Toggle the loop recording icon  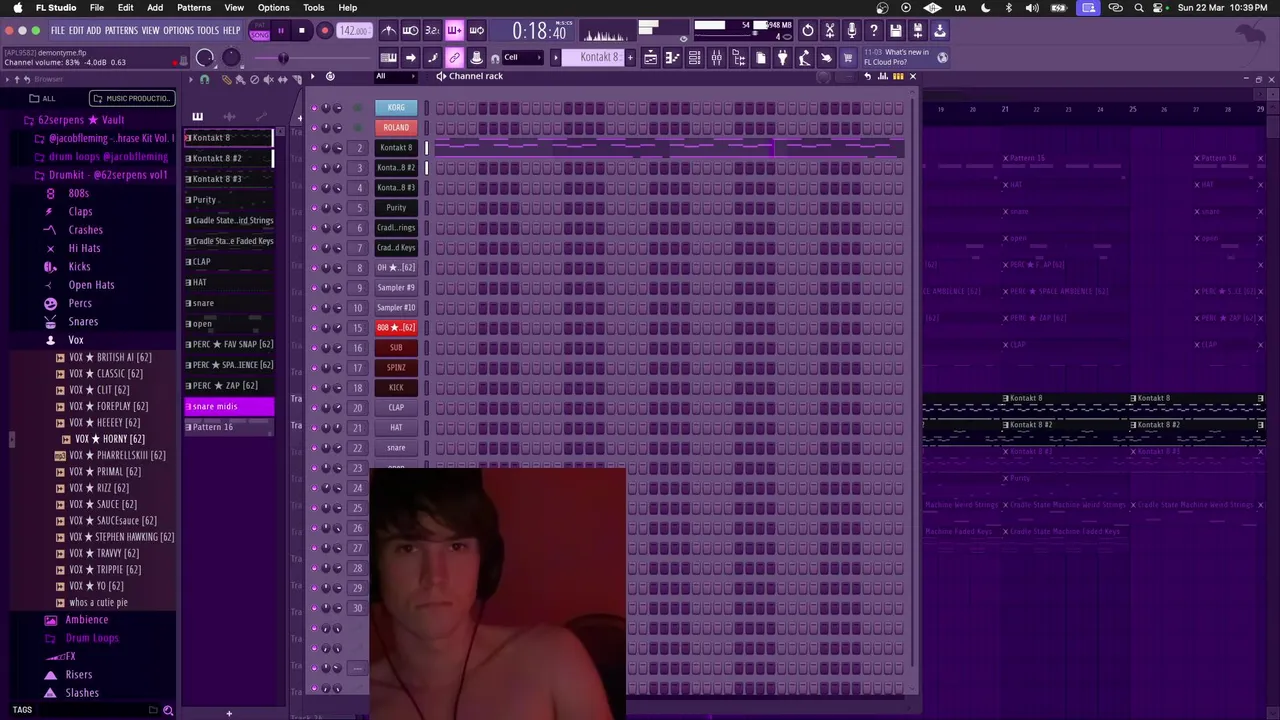(x=477, y=30)
